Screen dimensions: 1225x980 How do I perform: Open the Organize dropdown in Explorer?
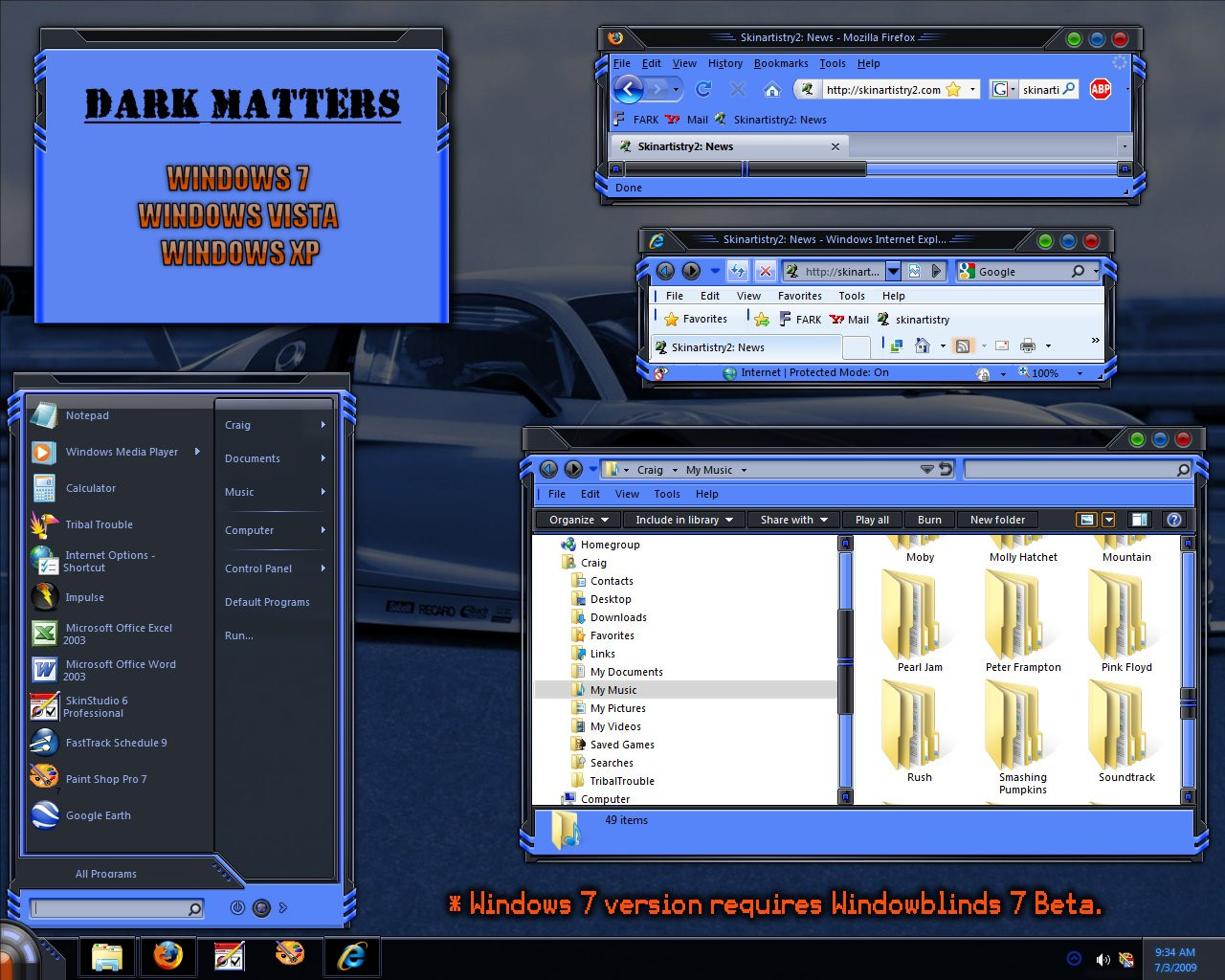(579, 520)
